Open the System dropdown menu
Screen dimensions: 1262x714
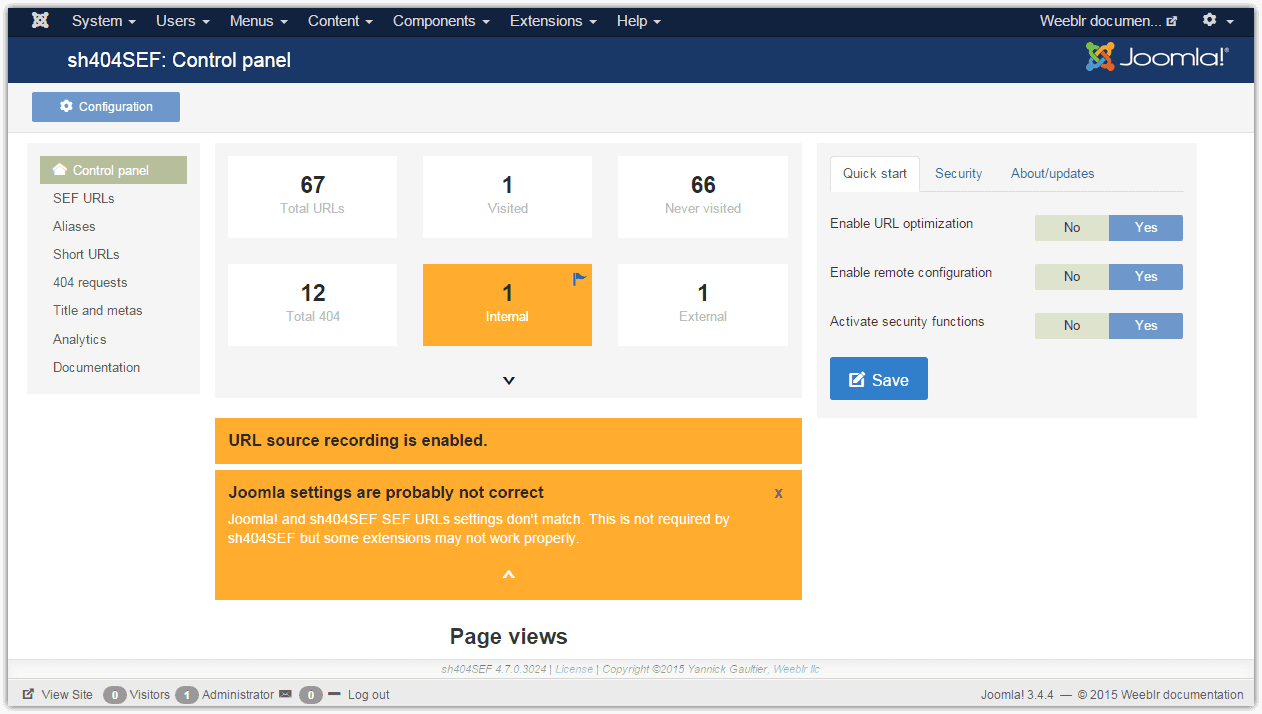(104, 20)
